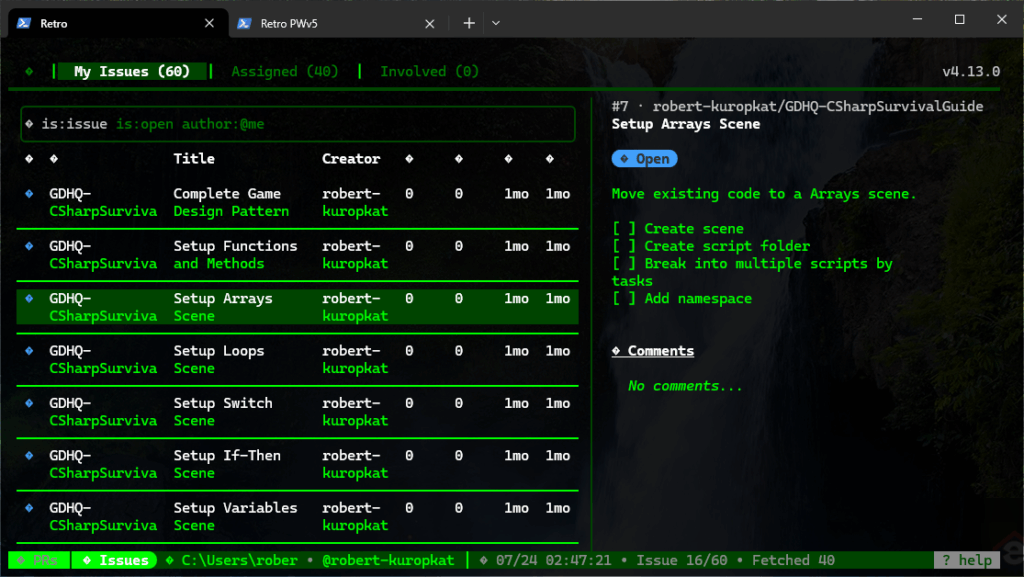The width and height of the screenshot is (1024, 577).
Task: Select the Setup Loops Scene issue row
Action: coord(298,360)
